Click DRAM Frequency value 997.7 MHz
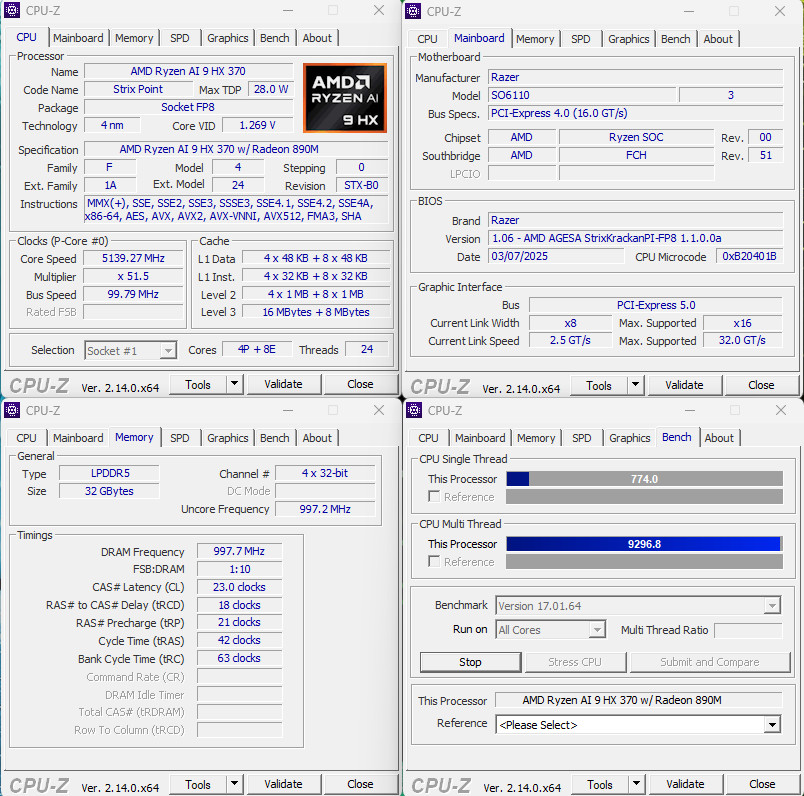The width and height of the screenshot is (804, 796). coord(239,551)
